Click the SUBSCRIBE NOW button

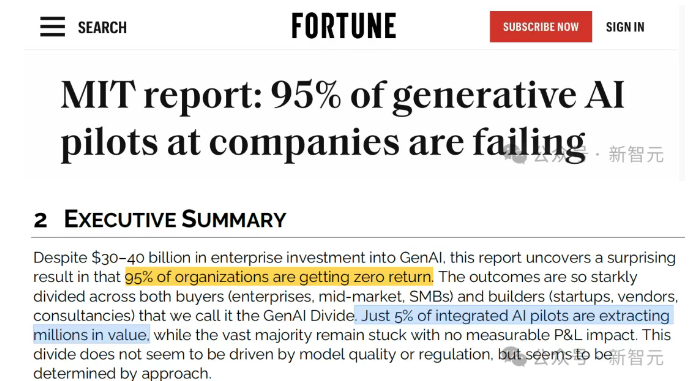[541, 27]
